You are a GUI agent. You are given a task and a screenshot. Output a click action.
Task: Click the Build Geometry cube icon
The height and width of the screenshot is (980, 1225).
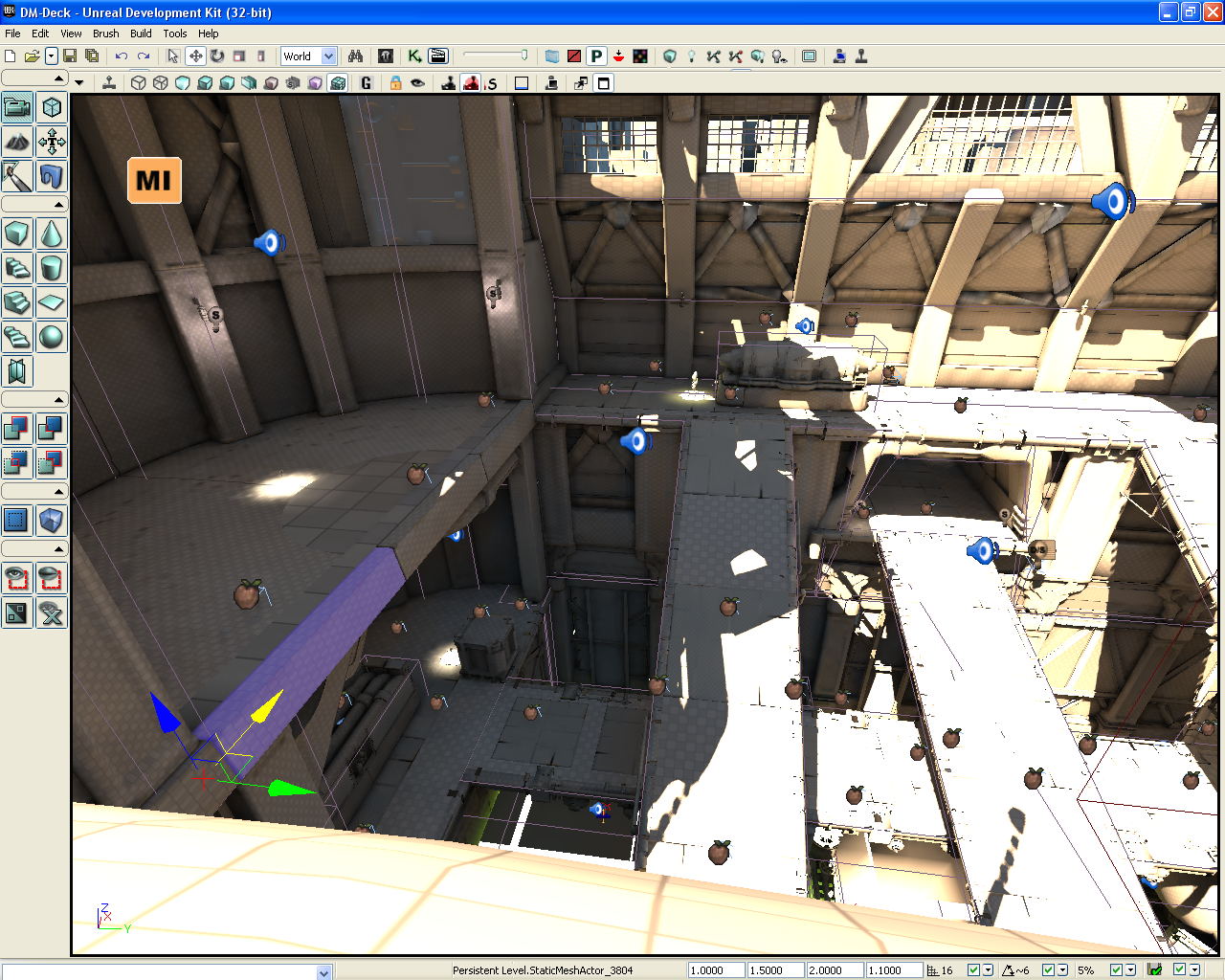[x=670, y=56]
